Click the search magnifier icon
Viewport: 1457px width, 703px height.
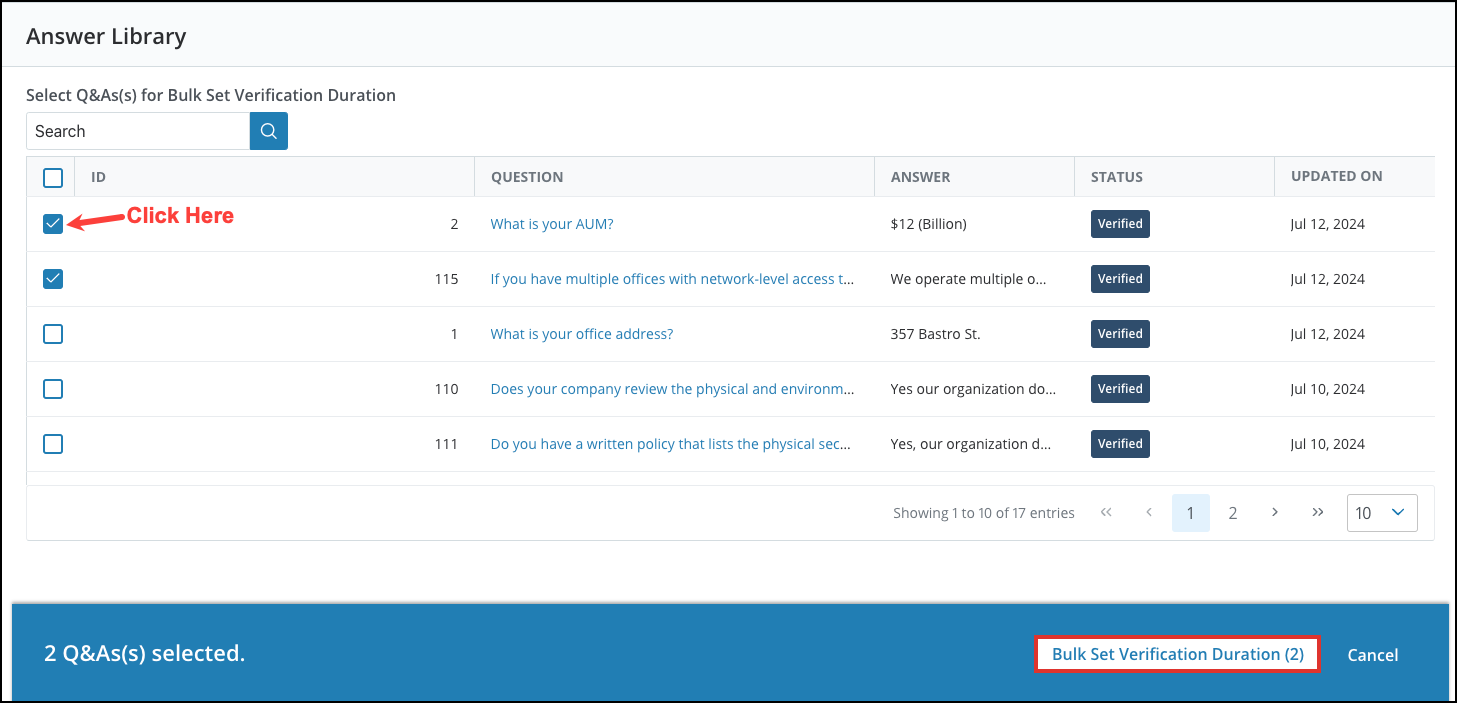point(267,131)
